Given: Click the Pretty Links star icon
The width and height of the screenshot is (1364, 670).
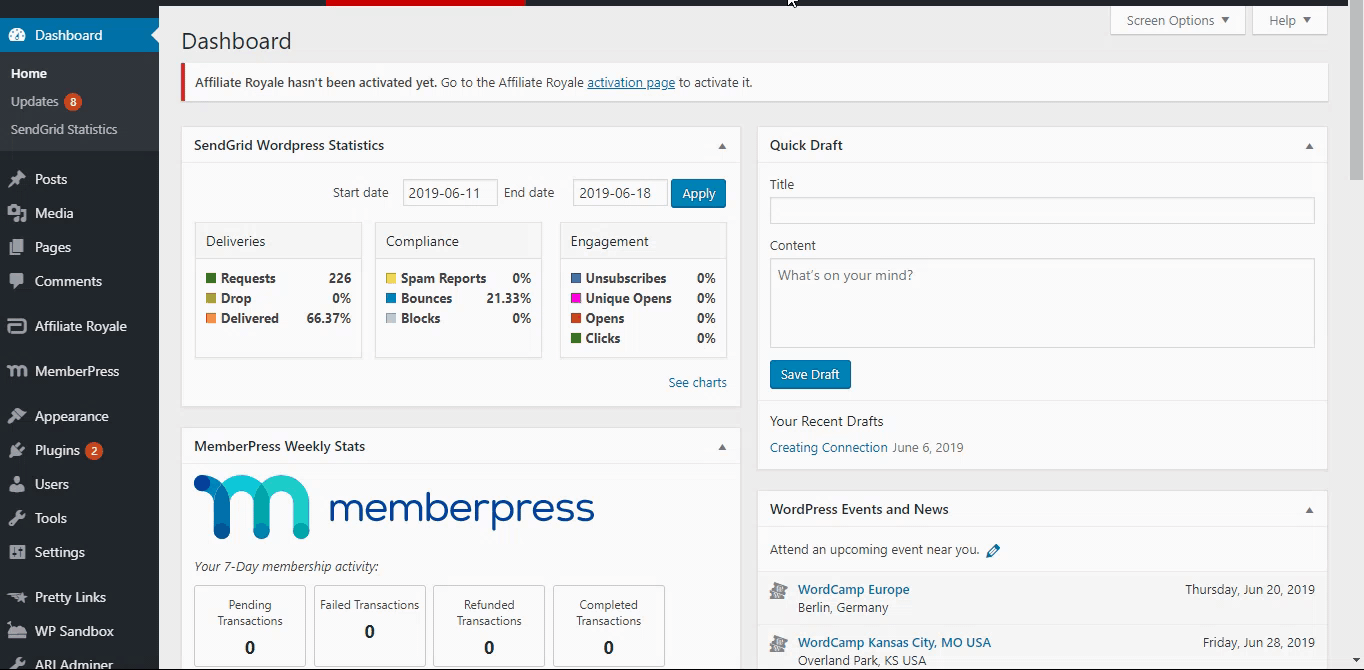Looking at the screenshot, I should (x=17, y=597).
